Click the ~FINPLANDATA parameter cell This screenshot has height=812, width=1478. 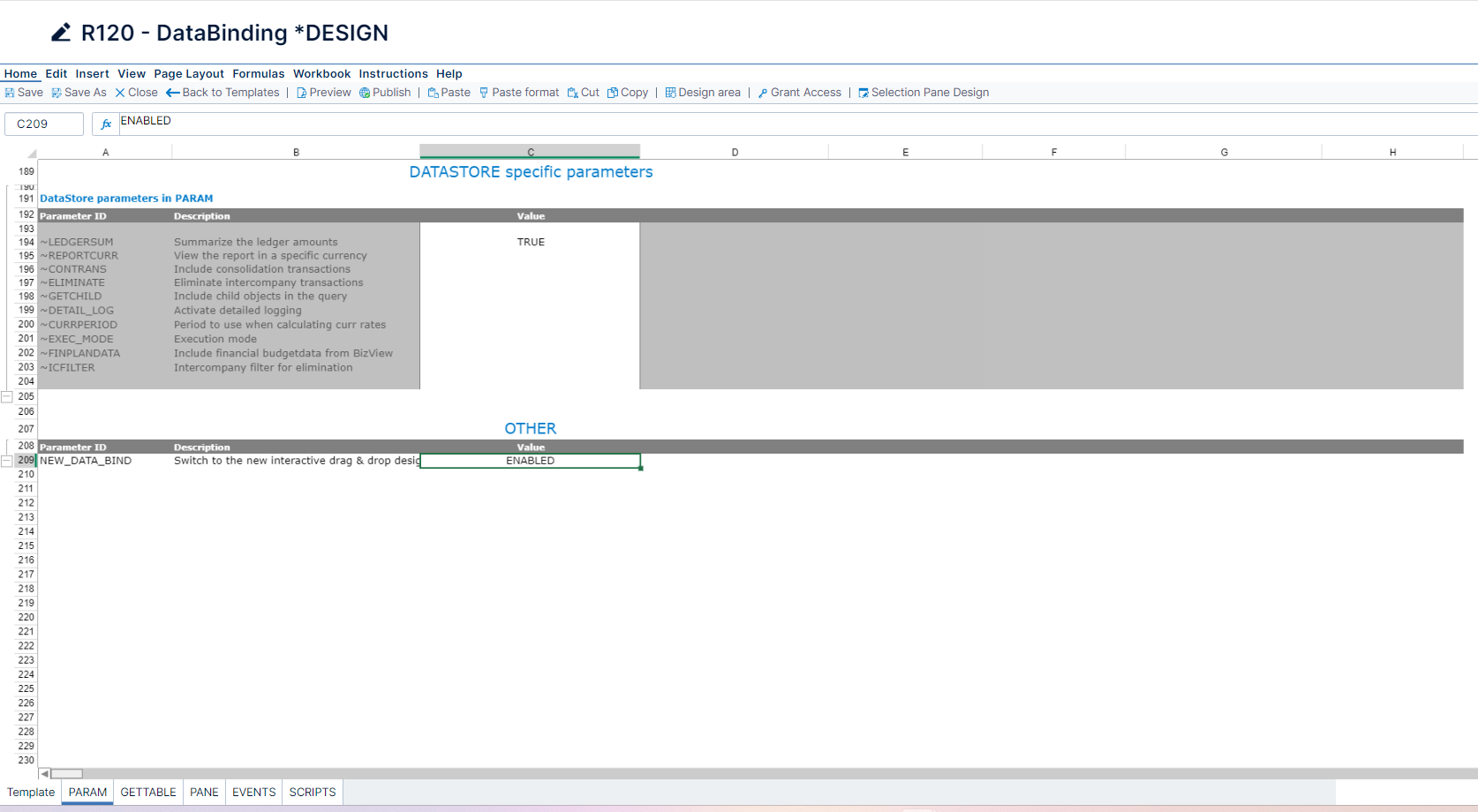pos(105,353)
